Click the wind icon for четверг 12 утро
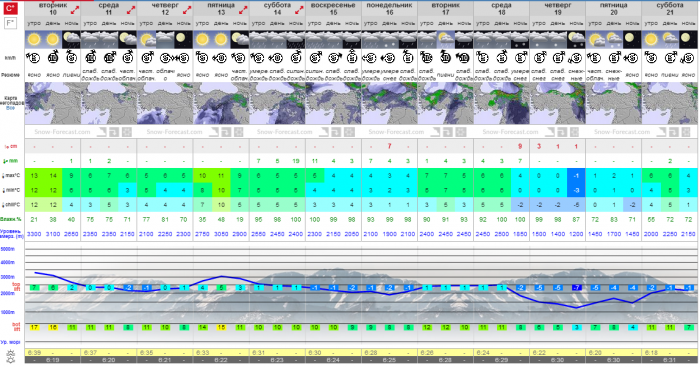 [x=146, y=58]
